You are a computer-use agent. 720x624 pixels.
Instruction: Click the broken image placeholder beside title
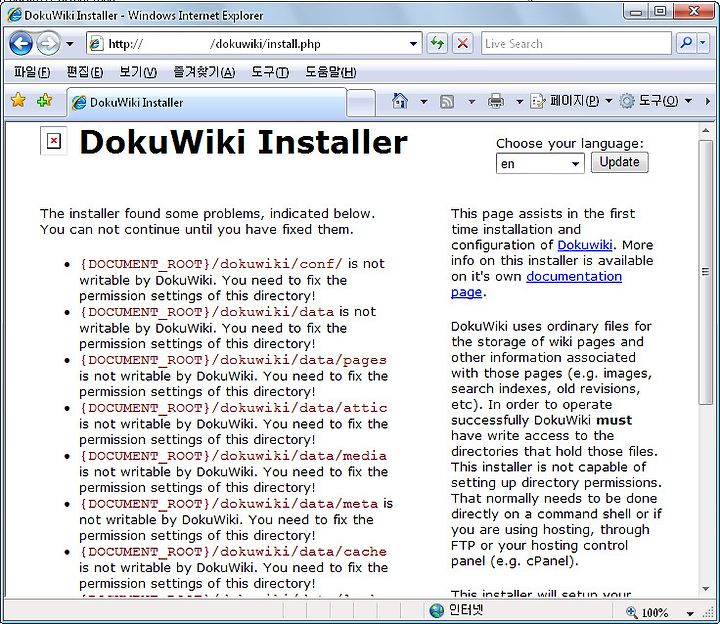point(54,141)
